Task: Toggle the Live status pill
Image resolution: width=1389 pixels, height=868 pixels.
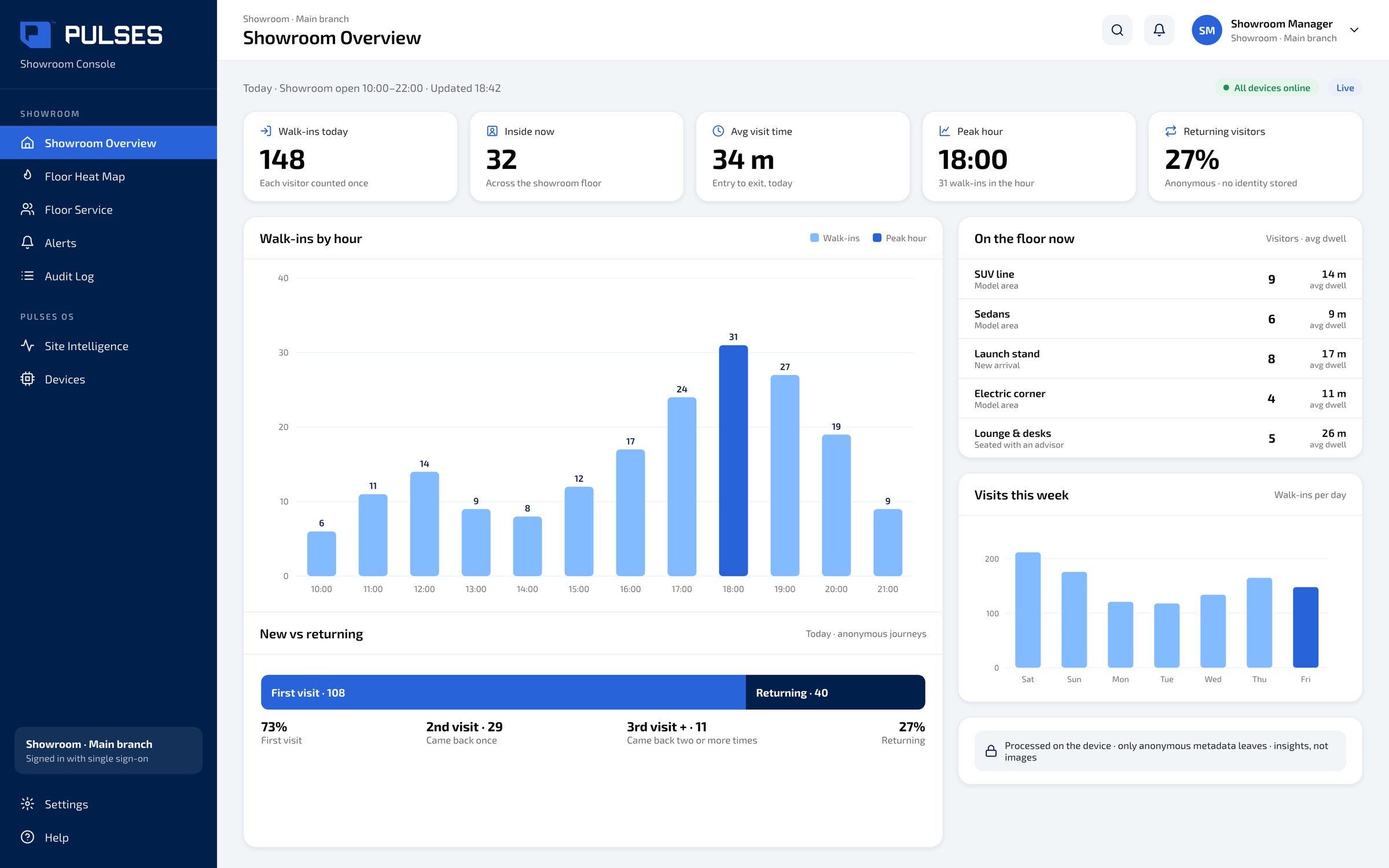Action: pyautogui.click(x=1345, y=88)
